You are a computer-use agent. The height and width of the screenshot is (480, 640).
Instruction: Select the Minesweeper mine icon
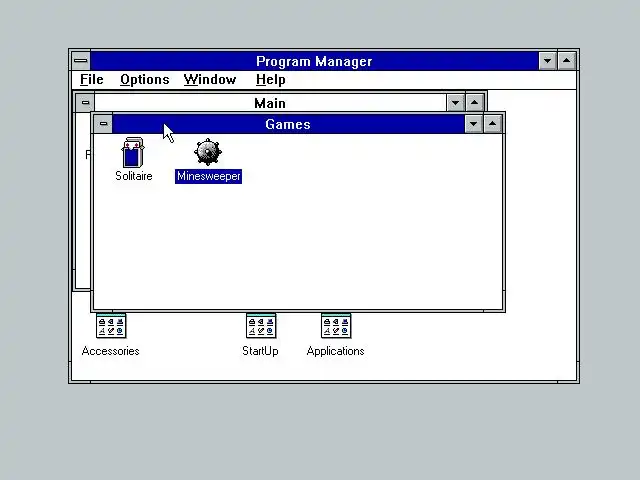pyautogui.click(x=208, y=152)
